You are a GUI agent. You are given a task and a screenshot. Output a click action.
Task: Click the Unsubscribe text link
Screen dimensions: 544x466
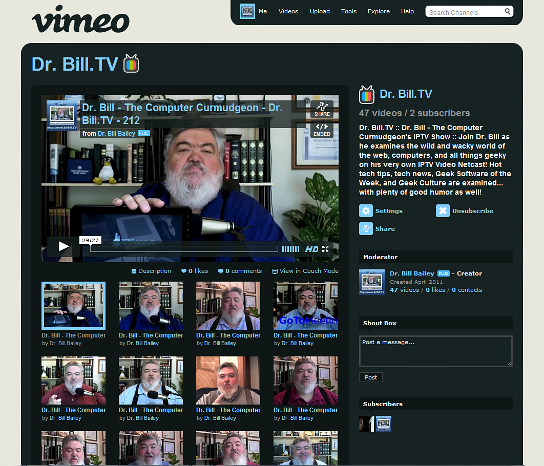473,211
